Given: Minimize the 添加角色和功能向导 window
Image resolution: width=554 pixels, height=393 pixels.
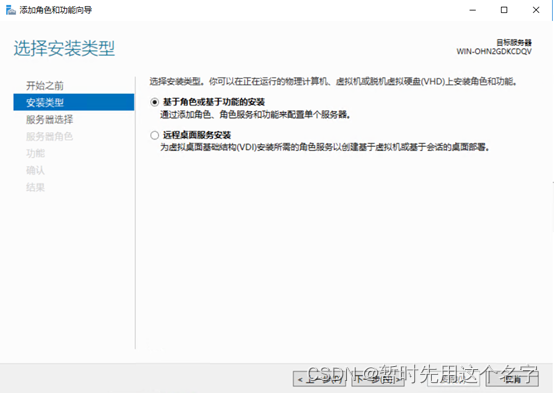Looking at the screenshot, I should 472,10.
